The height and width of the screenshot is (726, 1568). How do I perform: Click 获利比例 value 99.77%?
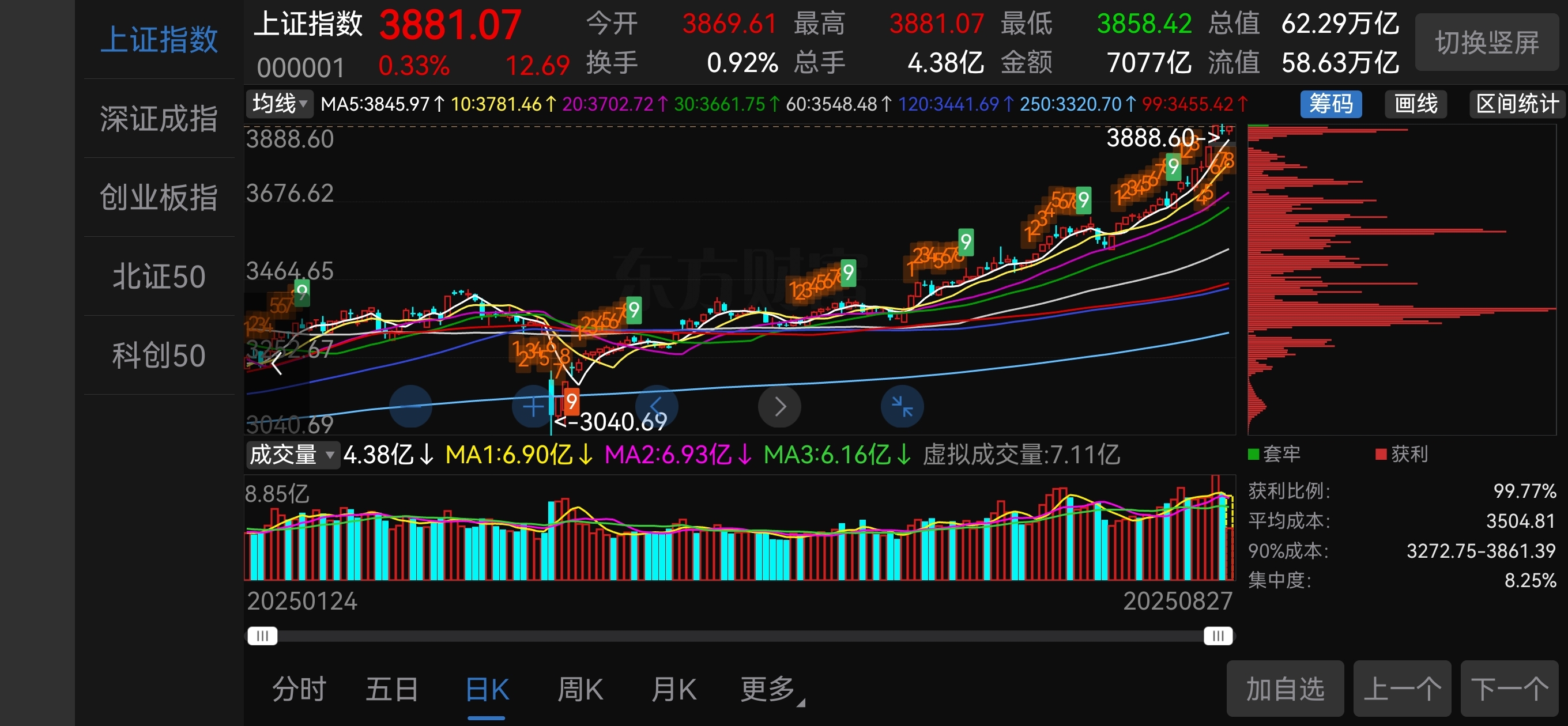point(1524,490)
